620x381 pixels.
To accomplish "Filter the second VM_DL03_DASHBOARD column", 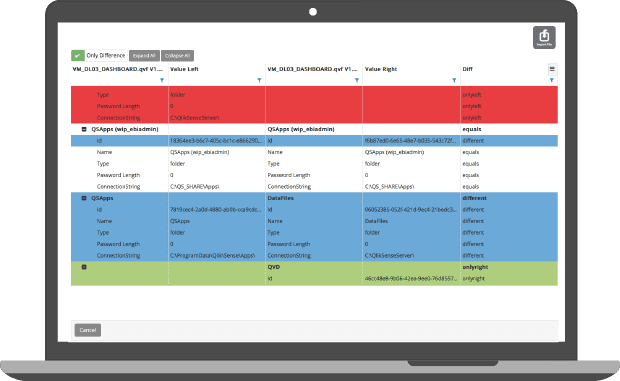I will point(357,80).
